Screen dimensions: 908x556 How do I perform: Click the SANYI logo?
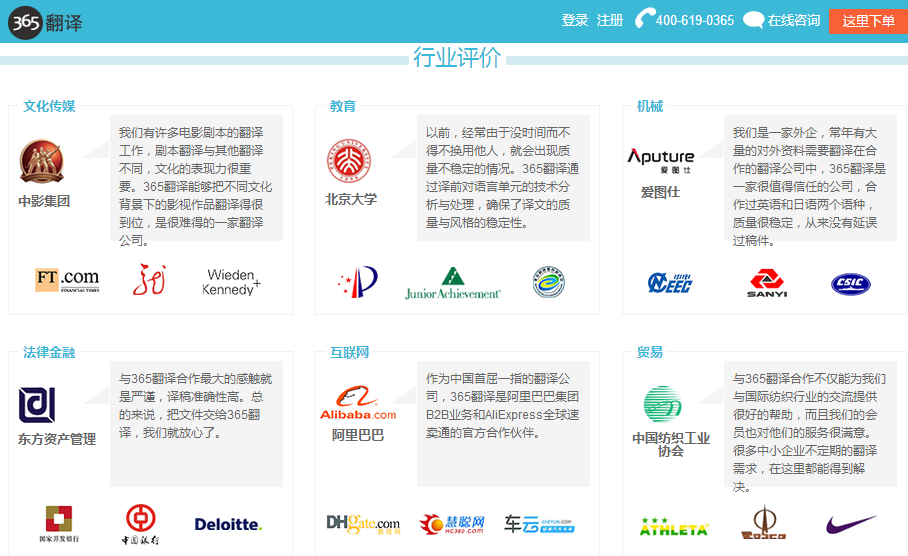767,283
